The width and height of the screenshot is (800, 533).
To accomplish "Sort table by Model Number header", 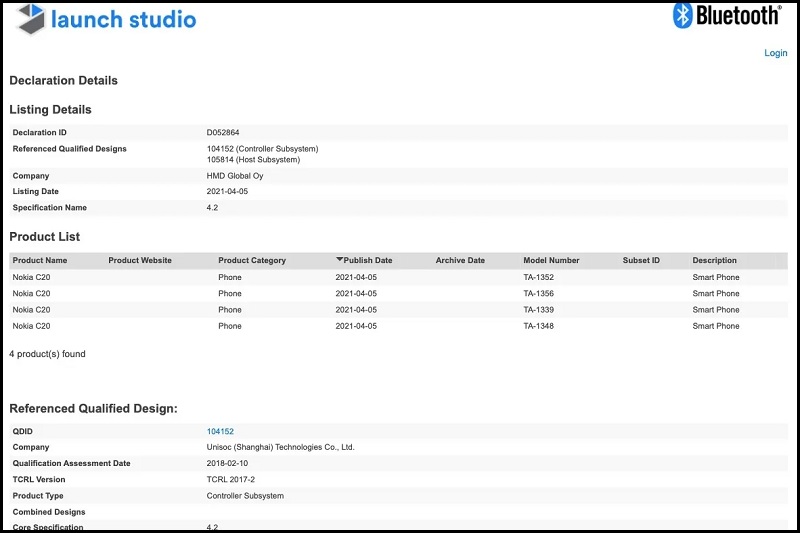I will [551, 260].
